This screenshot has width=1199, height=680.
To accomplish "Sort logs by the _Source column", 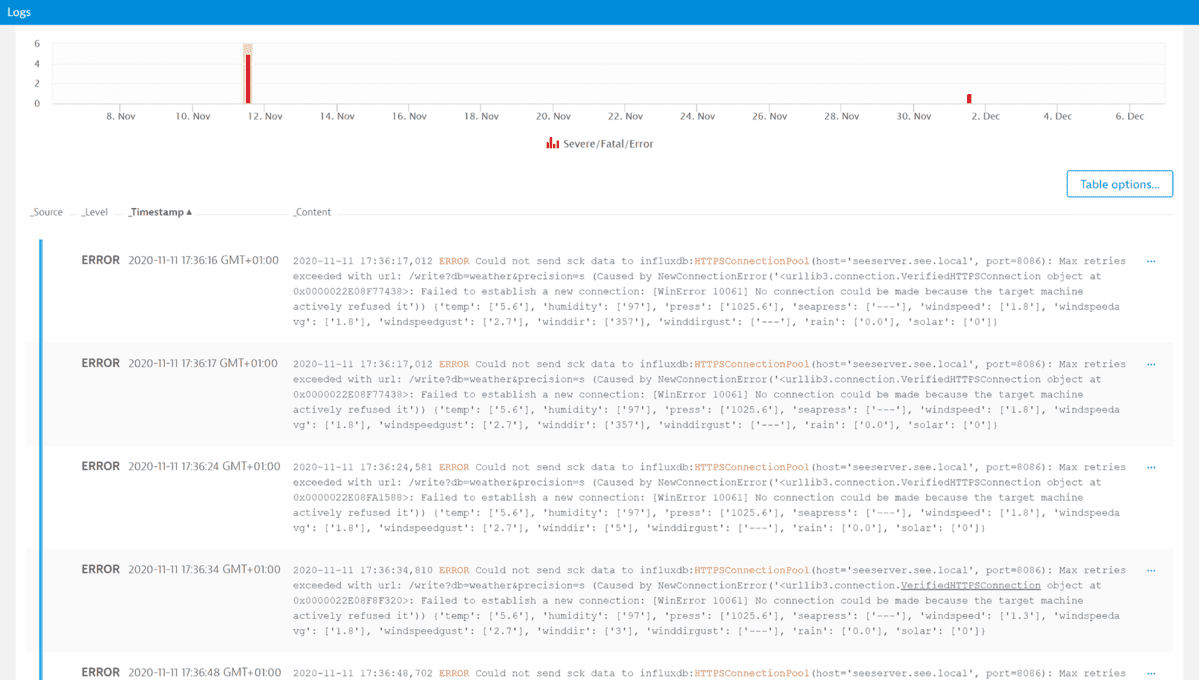I will (46, 211).
